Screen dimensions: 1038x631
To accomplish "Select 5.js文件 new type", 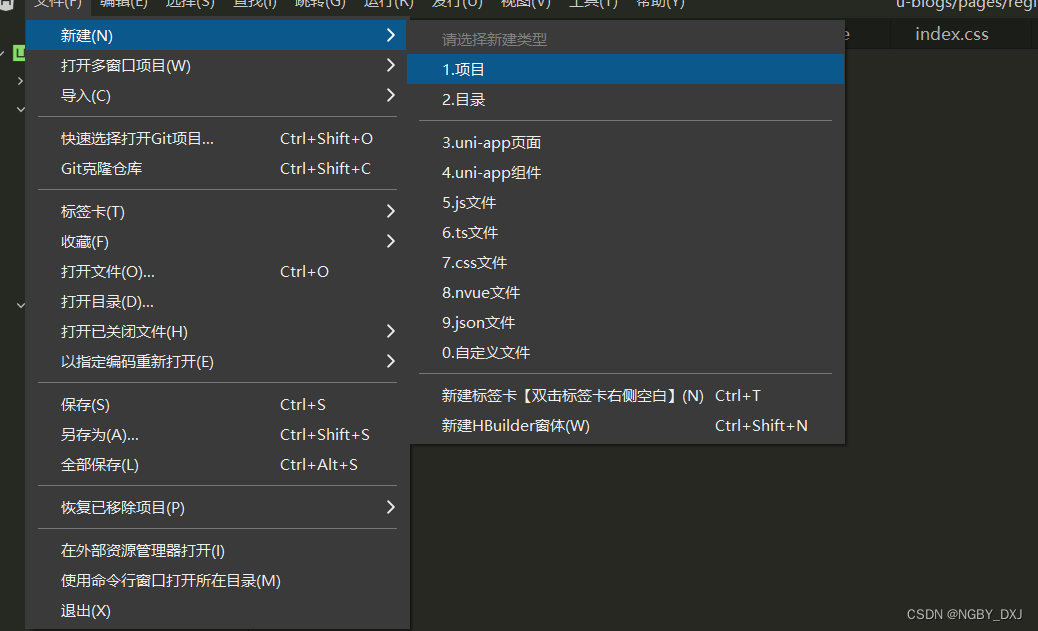I will click(626, 203).
